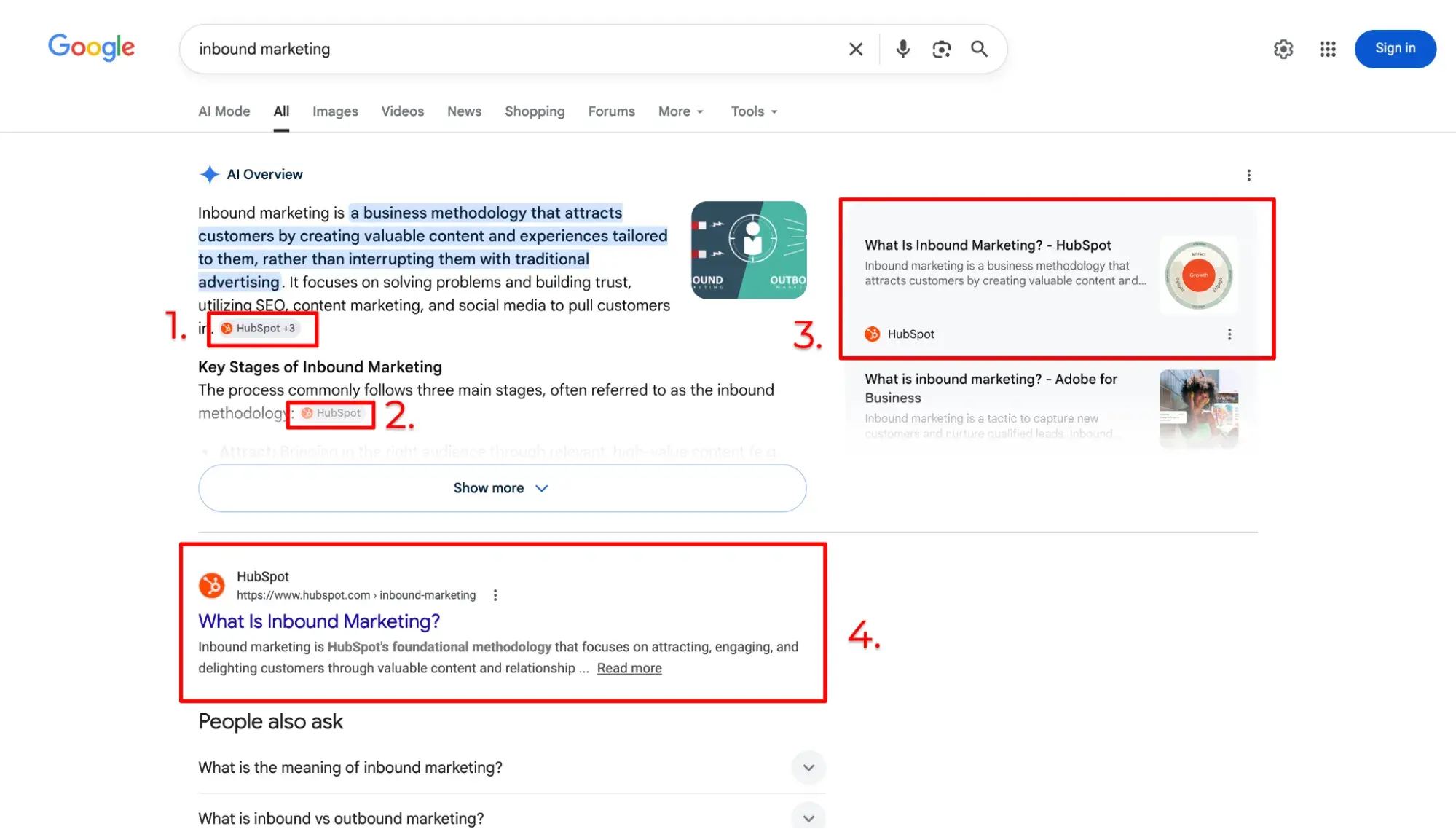This screenshot has height=829, width=1456.
Task: Submit search with the magnifying glass icon
Action: [x=980, y=49]
